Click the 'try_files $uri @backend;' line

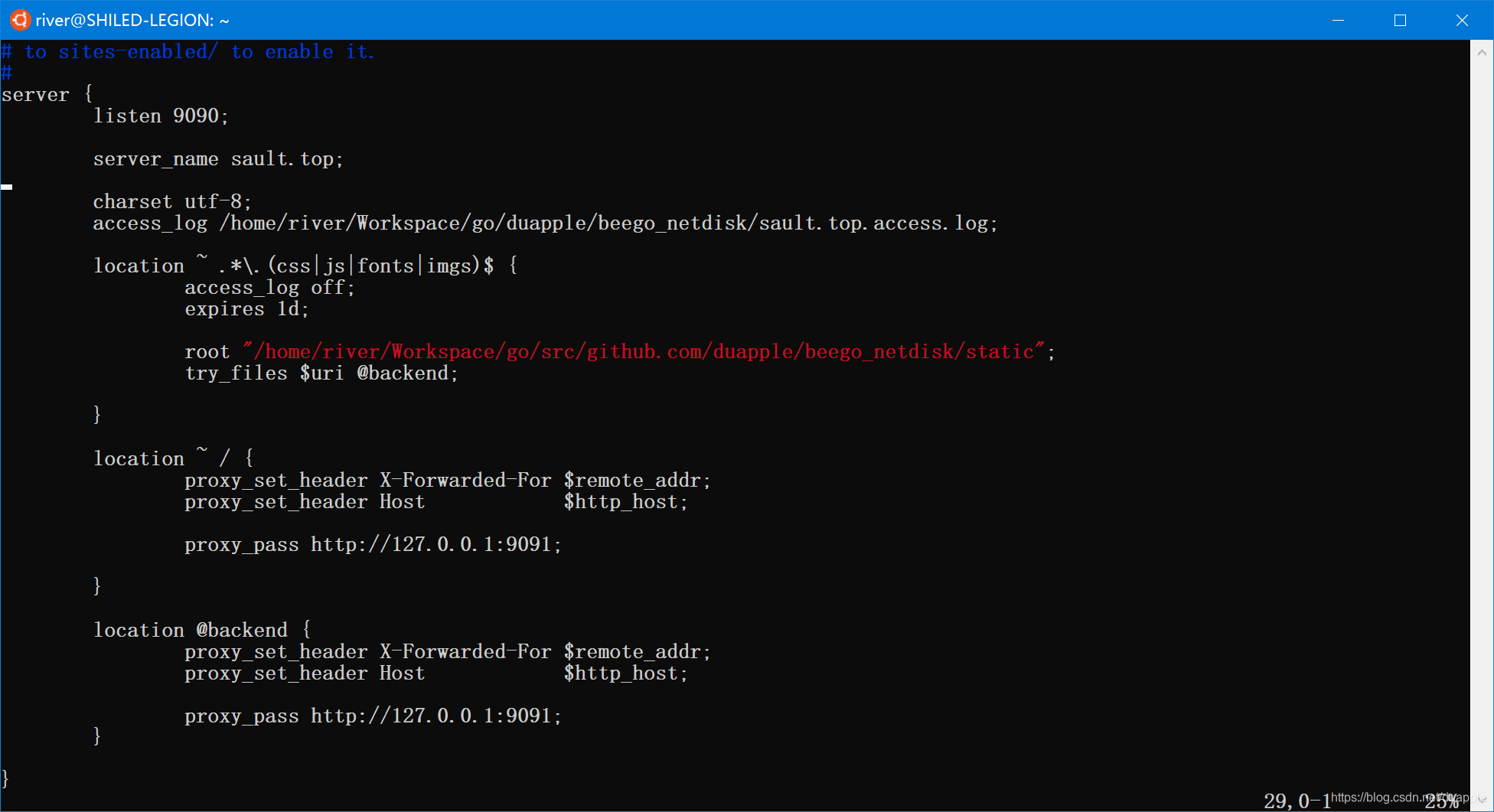coord(321,373)
